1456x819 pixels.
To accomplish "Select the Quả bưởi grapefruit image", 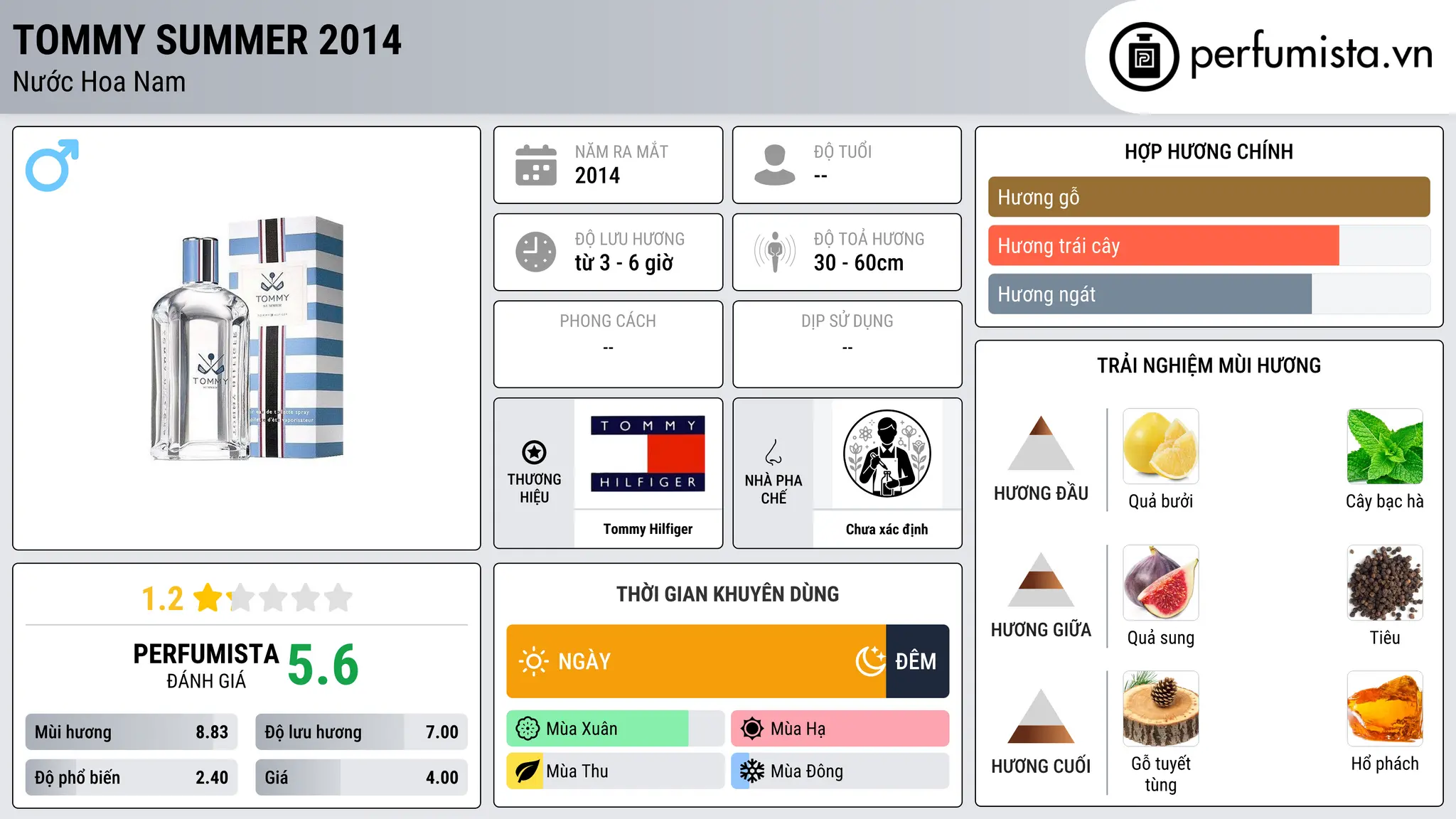I will pos(1160,446).
